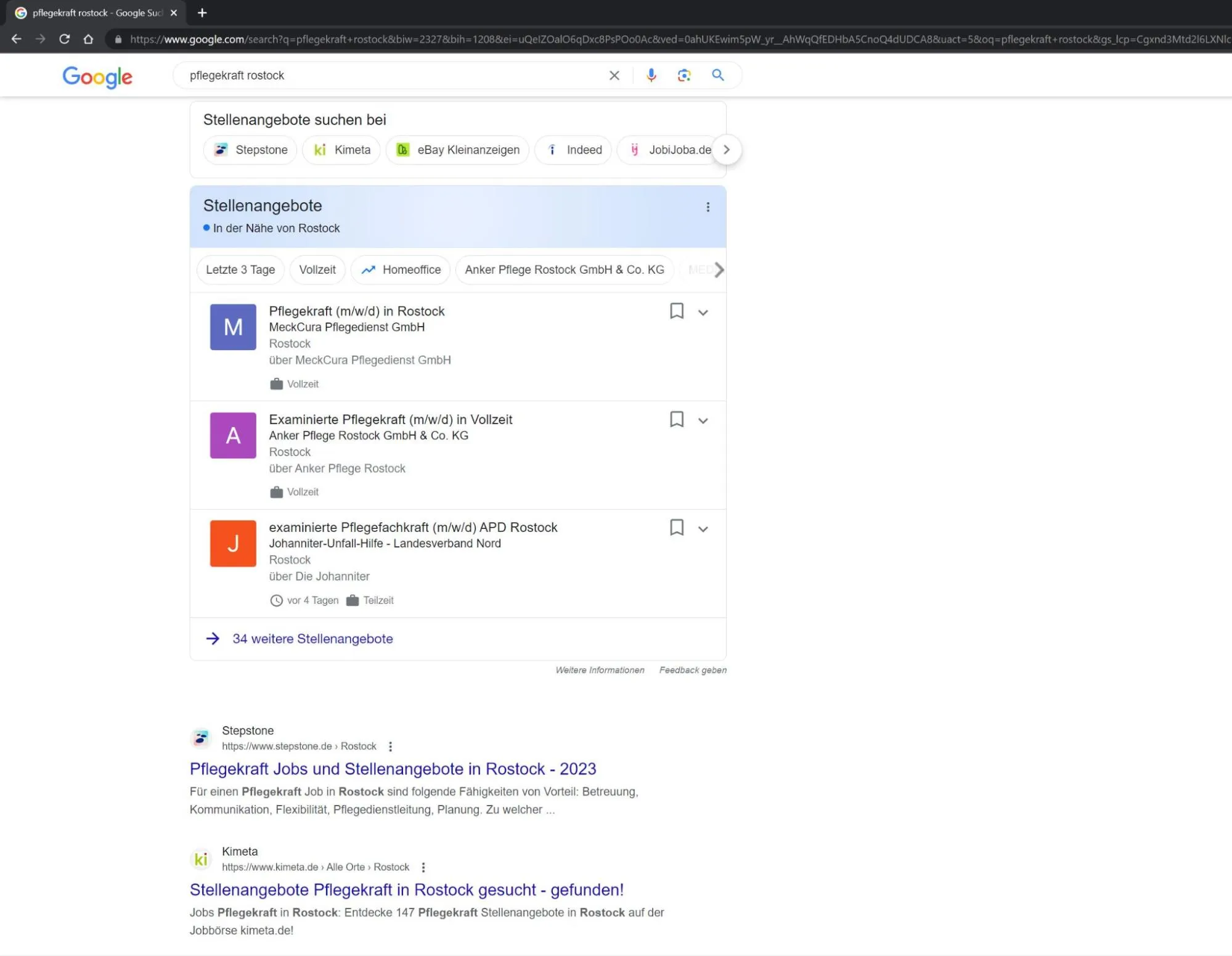The width and height of the screenshot is (1232, 956).
Task: Click In der Nähe von Rostock
Action: [x=276, y=228]
